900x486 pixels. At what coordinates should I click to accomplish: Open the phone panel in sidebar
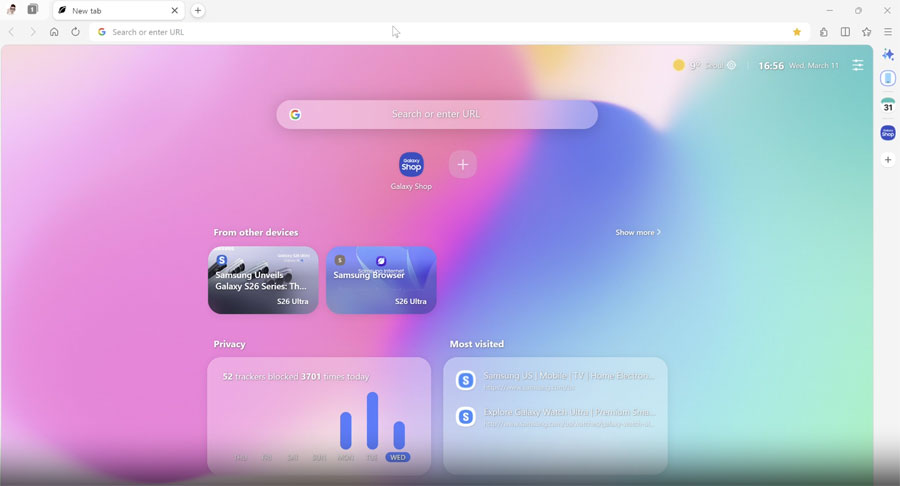pos(888,78)
